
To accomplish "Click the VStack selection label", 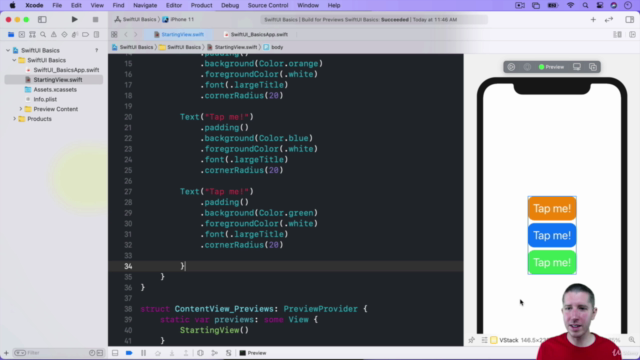I will [x=509, y=340].
